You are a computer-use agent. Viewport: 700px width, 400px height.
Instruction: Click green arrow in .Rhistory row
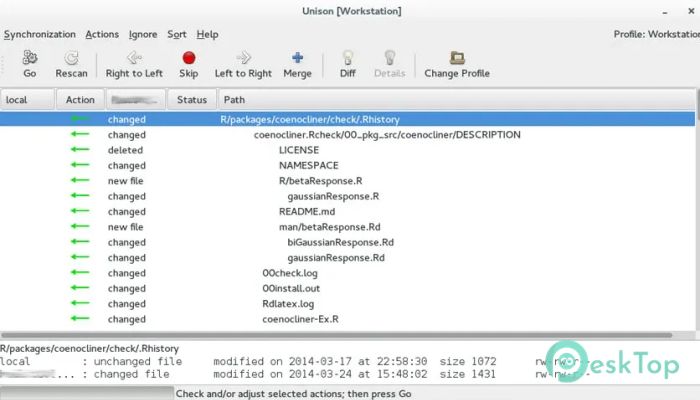[x=80, y=118]
